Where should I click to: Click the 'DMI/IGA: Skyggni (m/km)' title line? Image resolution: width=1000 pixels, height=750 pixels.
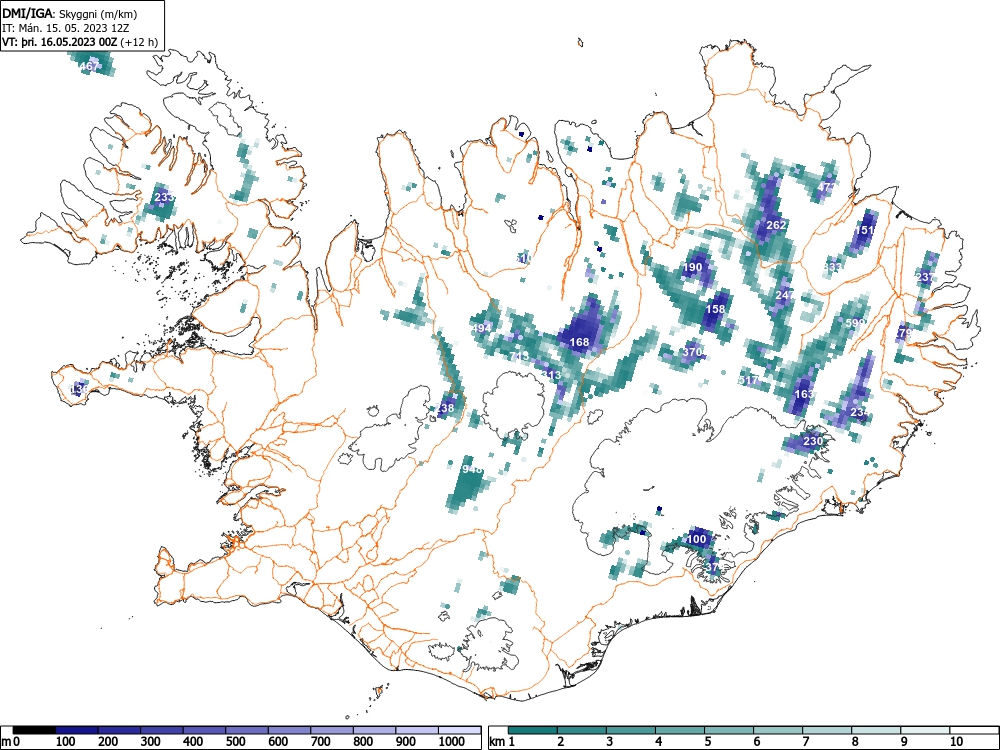tap(70, 13)
